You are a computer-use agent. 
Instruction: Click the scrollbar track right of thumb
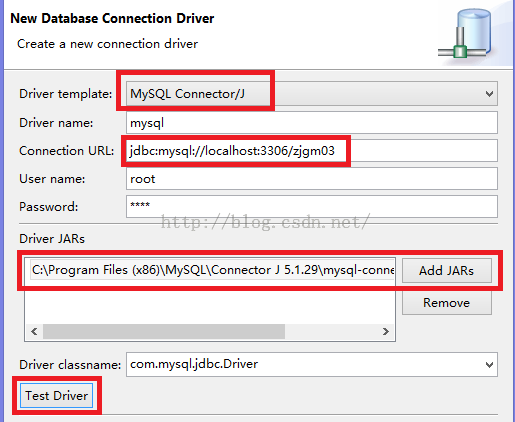click(x=331, y=331)
